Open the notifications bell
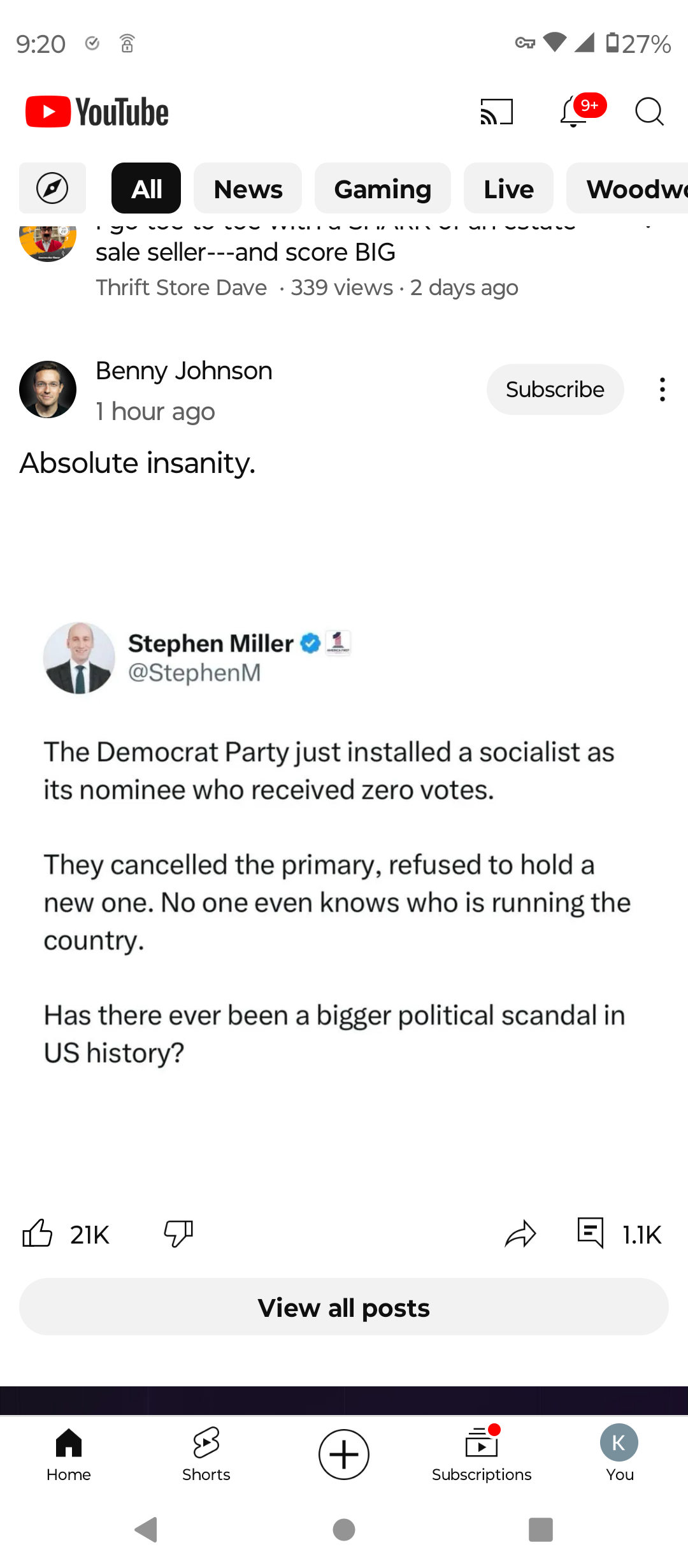 pos(574,113)
